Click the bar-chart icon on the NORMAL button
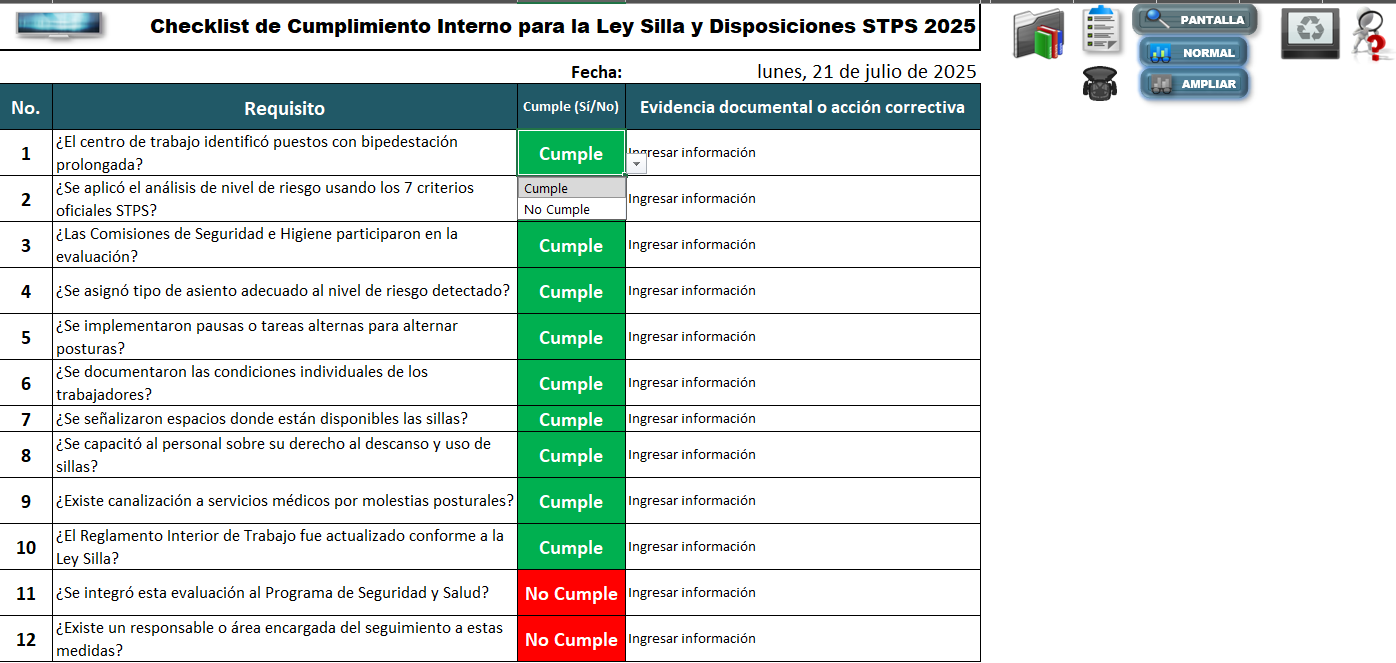Screen dimensions: 1396x663 (x=1162, y=52)
